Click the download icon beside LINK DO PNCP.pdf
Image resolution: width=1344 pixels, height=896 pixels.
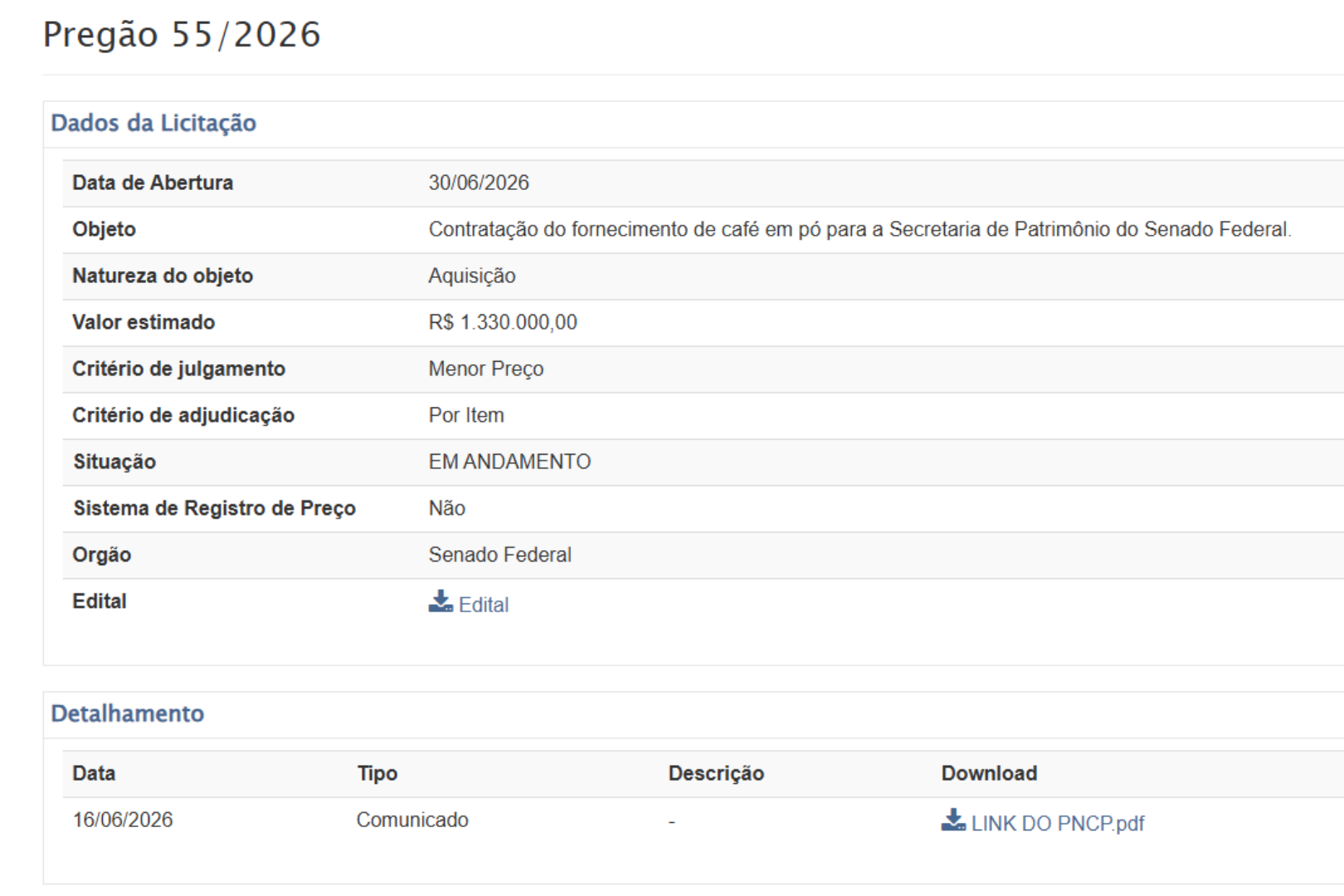[953, 821]
